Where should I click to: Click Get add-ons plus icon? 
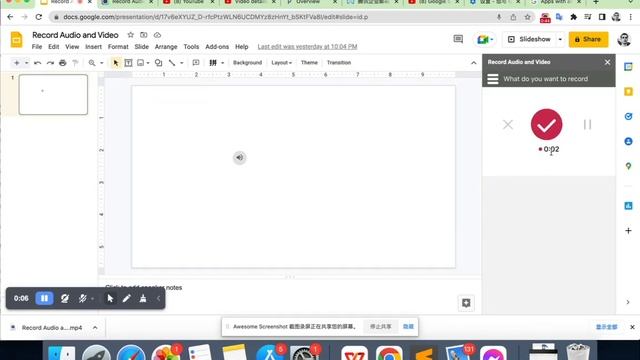tap(629, 231)
